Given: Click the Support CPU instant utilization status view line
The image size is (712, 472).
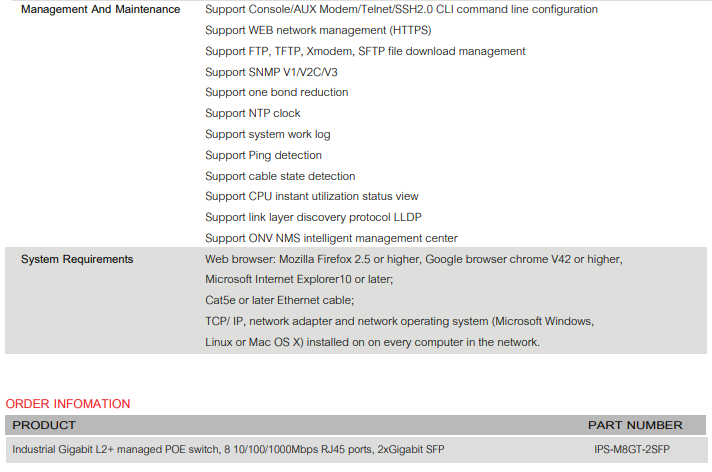Looking at the screenshot, I should [x=312, y=196].
